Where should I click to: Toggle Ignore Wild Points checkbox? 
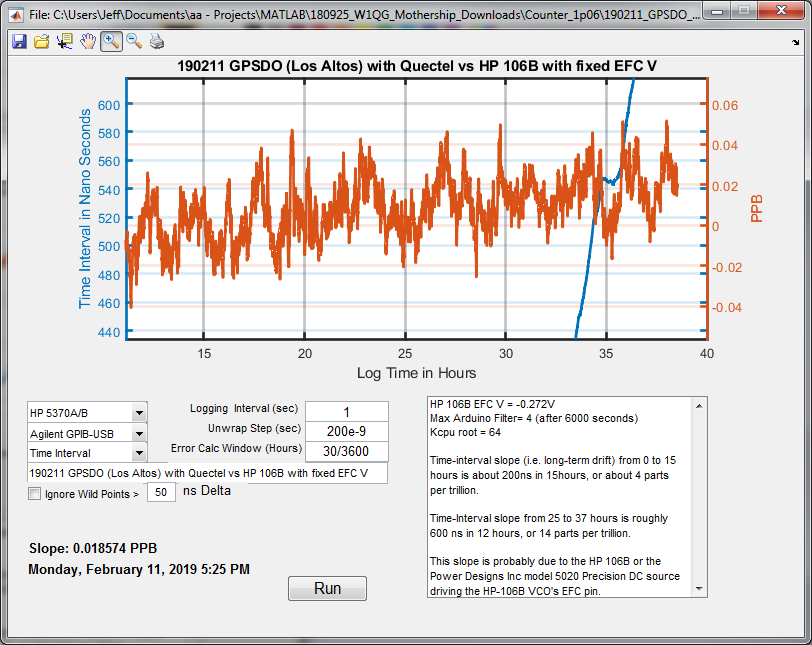(x=34, y=494)
